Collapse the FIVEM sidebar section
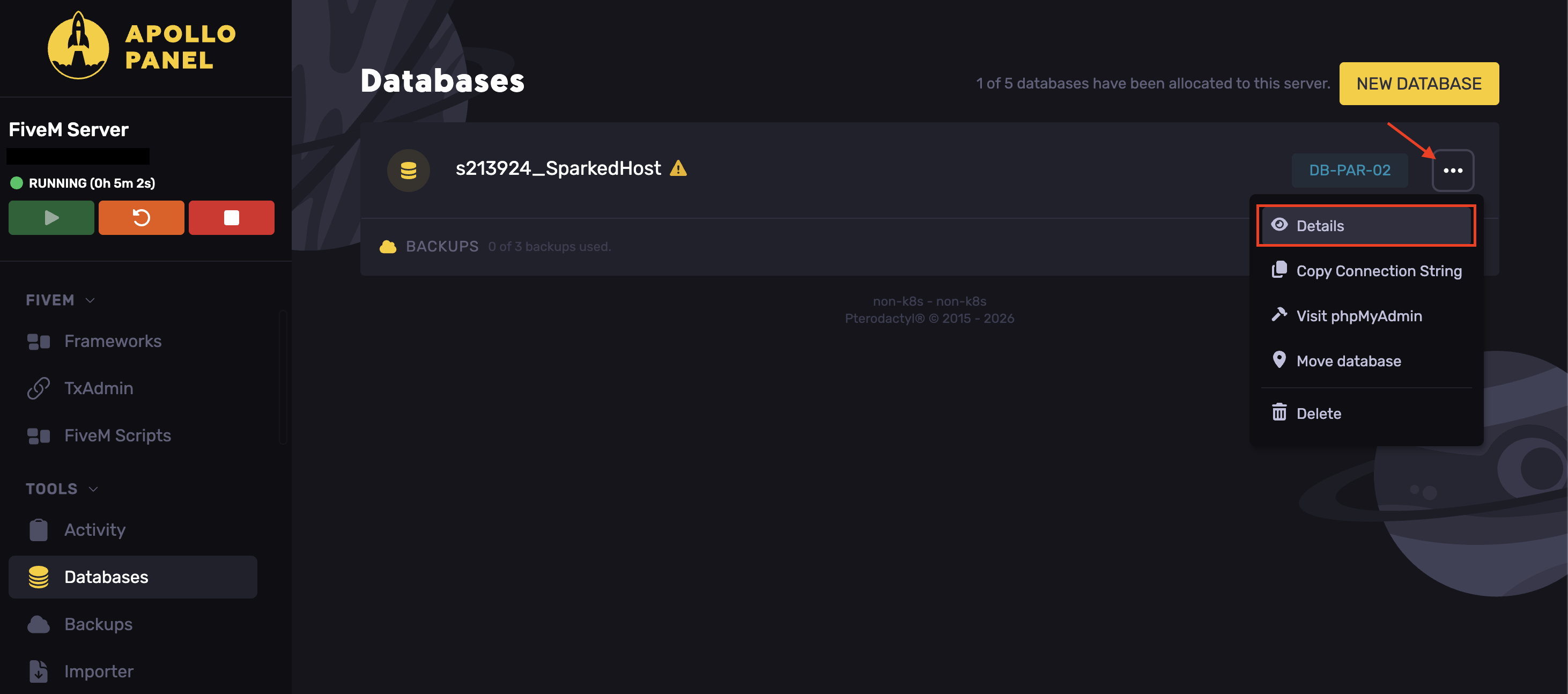Viewport: 1568px width, 694px height. click(x=60, y=300)
